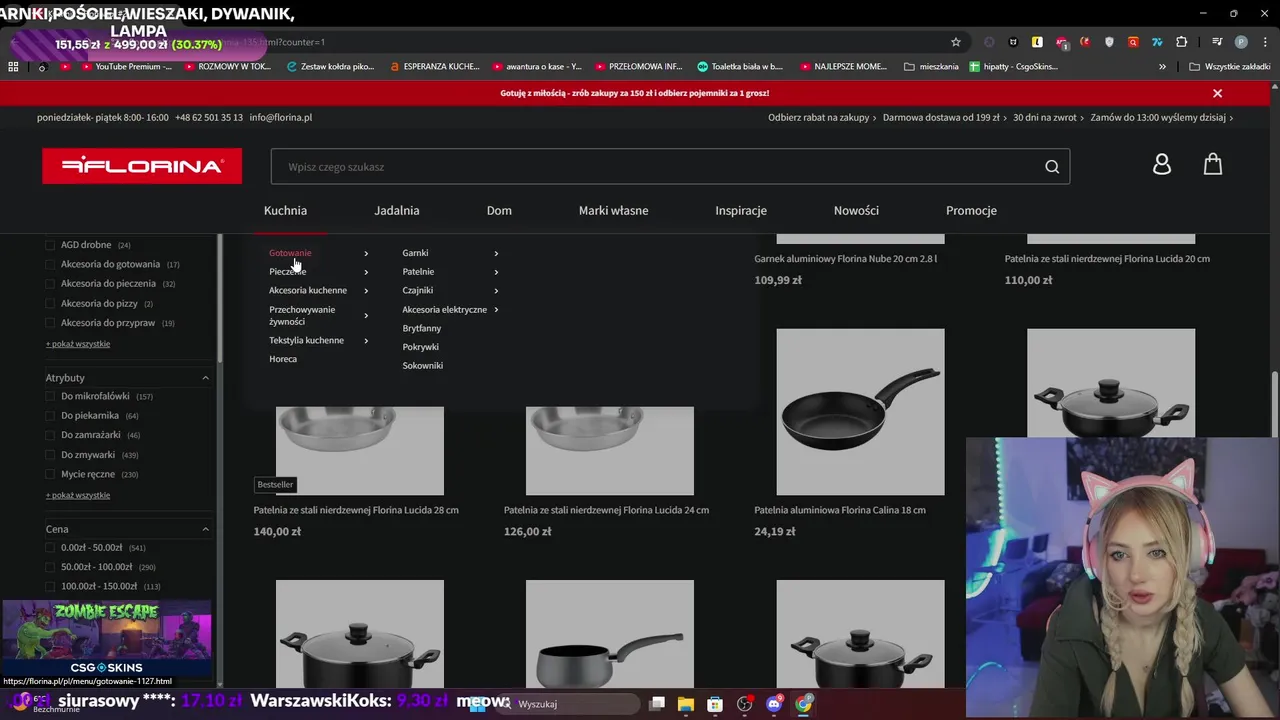Expand the Czajniki submenu arrow
1280x720 pixels.
point(496,291)
